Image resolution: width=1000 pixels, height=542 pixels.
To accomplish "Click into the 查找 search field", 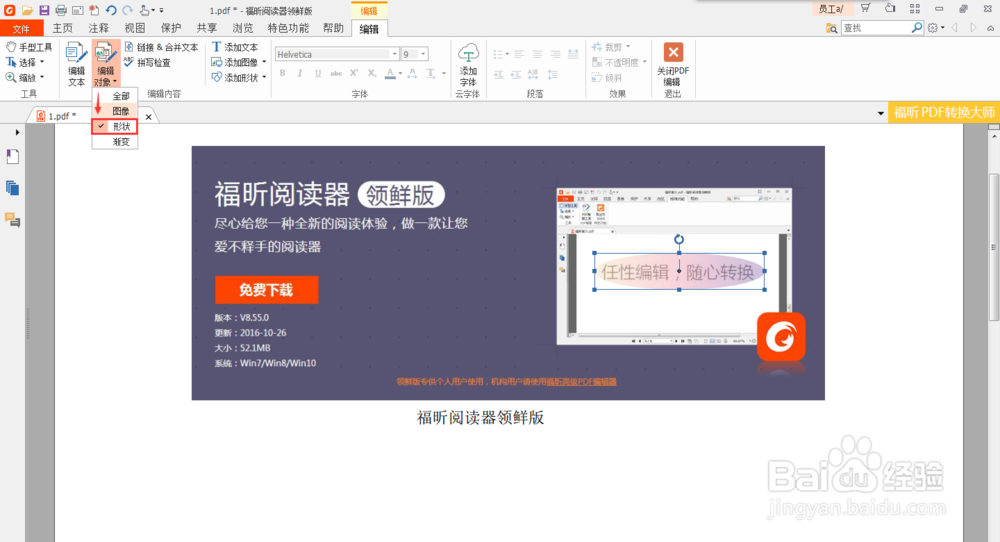I will pos(876,27).
